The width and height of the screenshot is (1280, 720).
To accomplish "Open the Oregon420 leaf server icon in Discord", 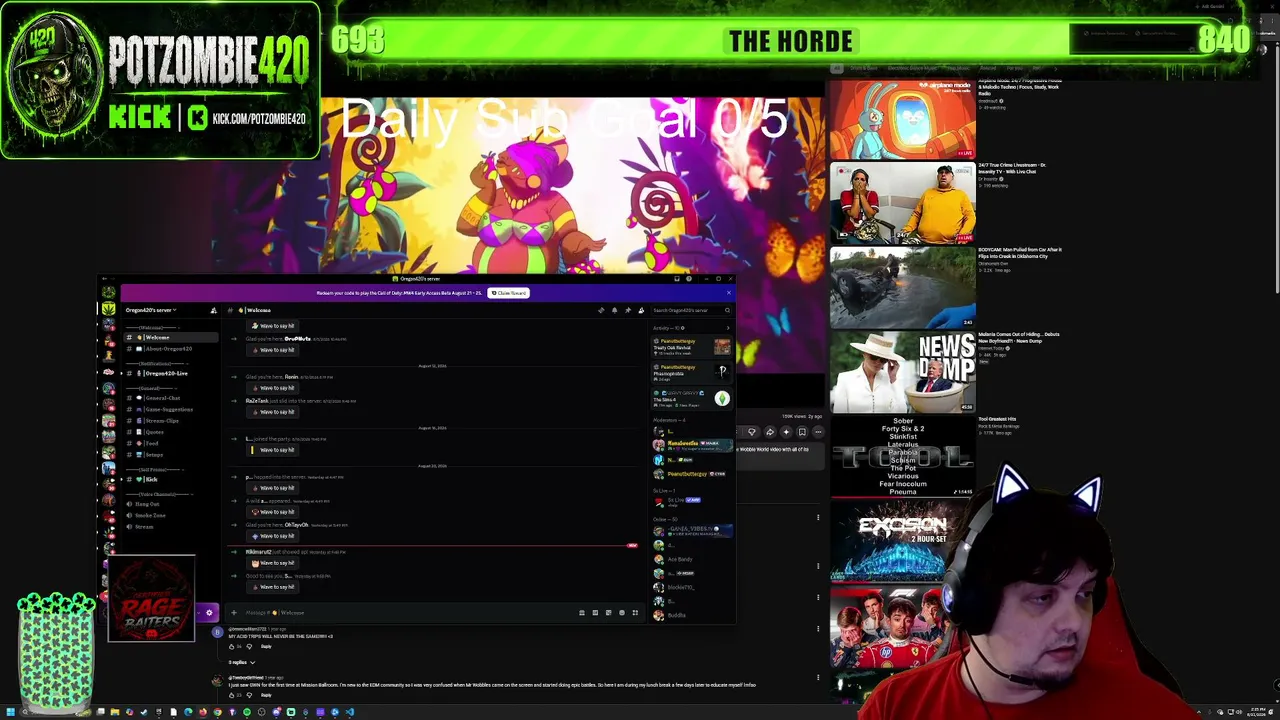I will tap(108, 310).
